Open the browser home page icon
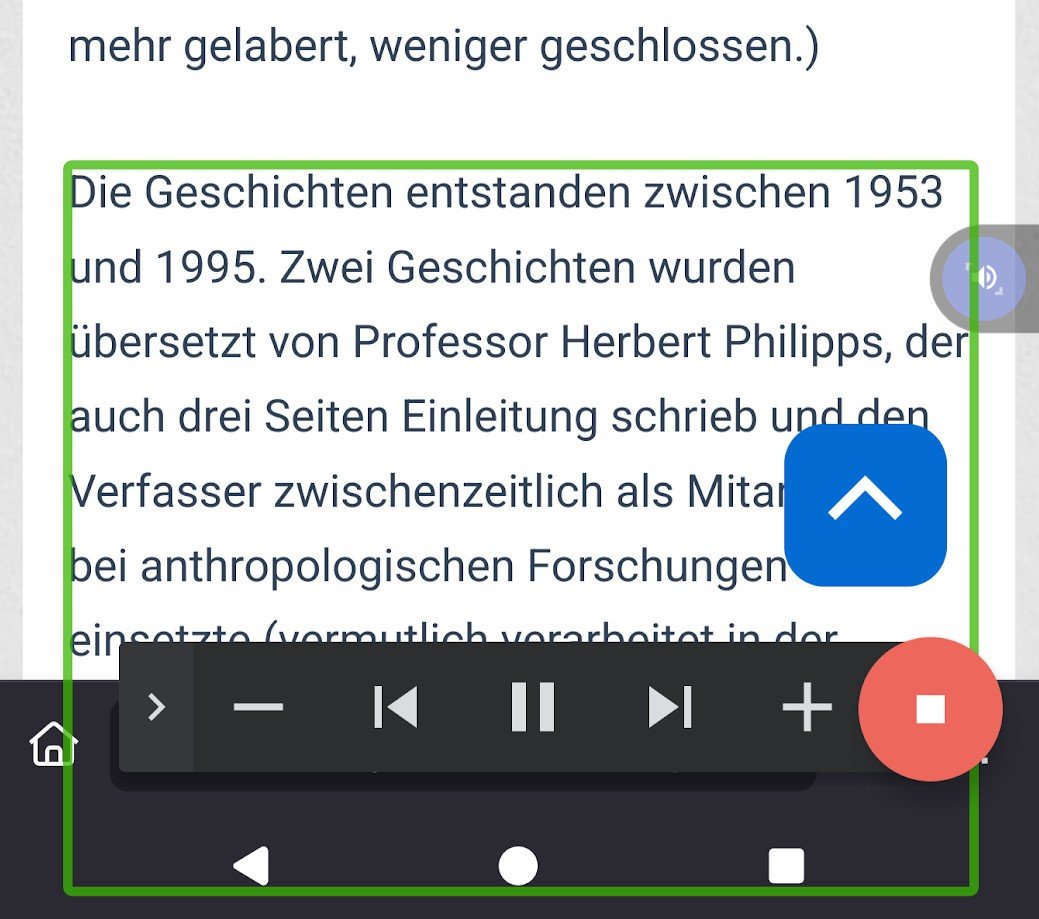 [53, 745]
